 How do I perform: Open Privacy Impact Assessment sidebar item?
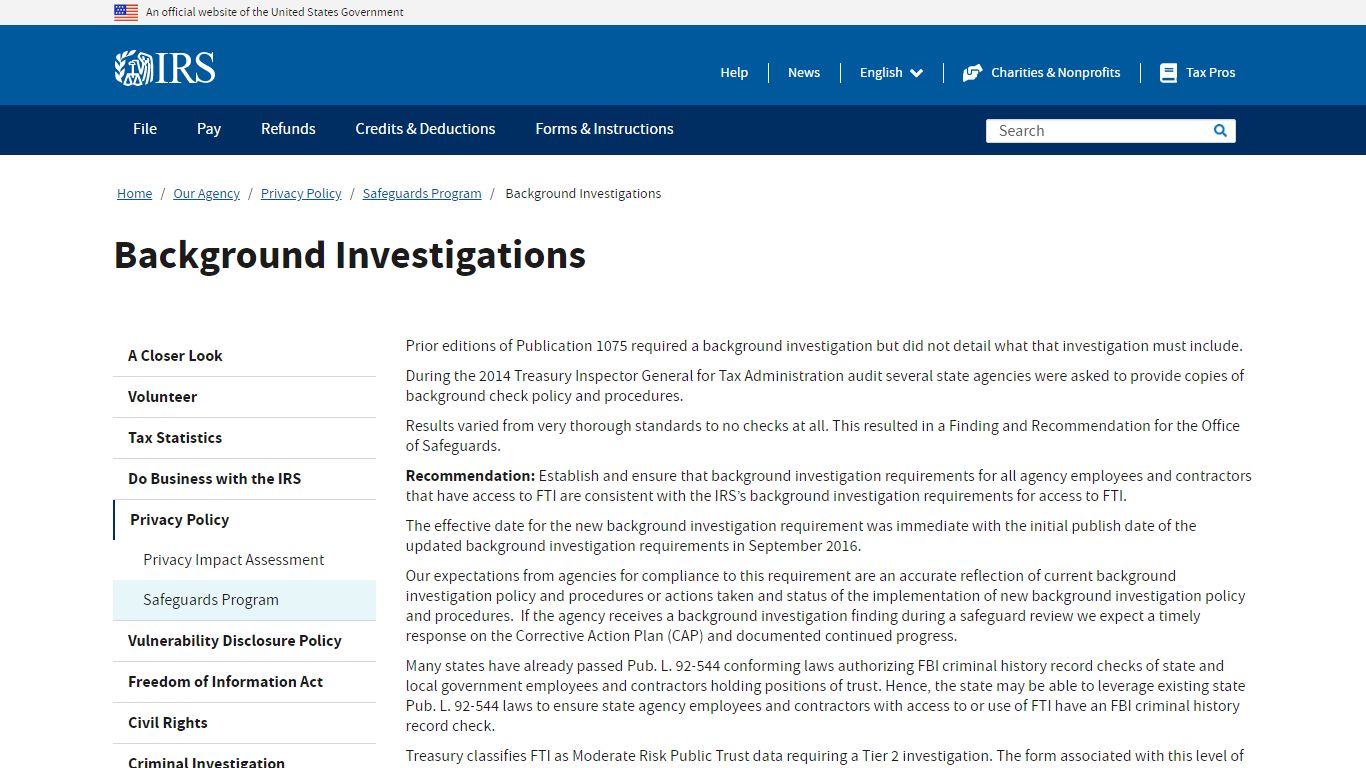click(x=244, y=560)
